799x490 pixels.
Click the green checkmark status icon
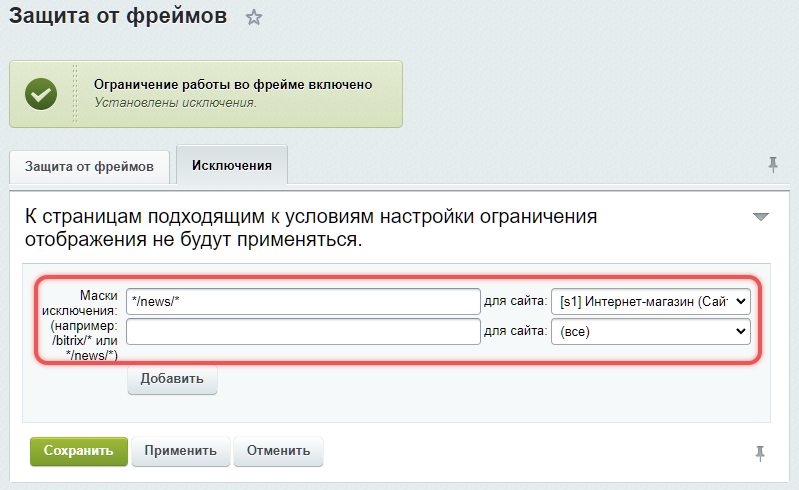41,94
